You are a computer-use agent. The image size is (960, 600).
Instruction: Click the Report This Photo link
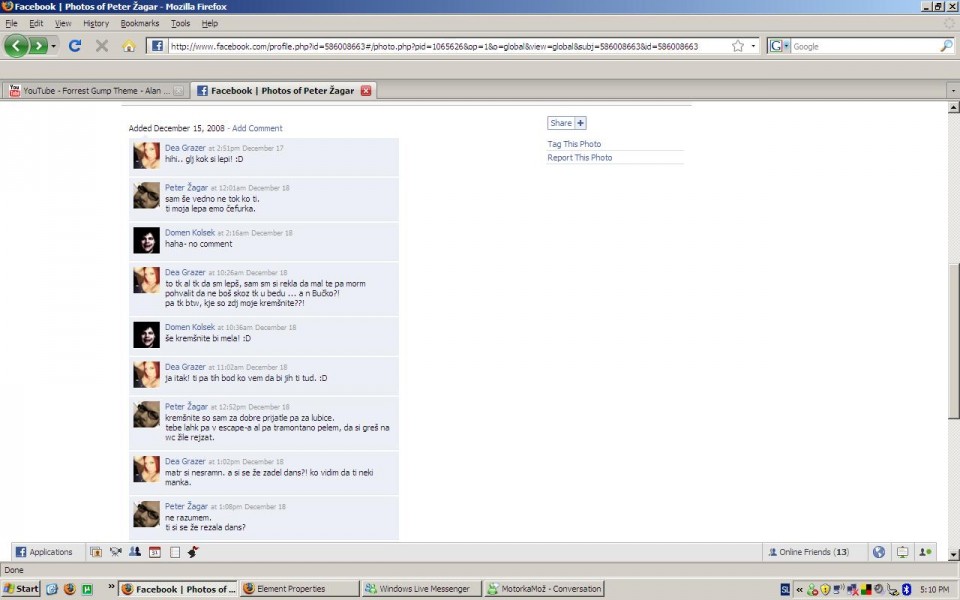pos(580,157)
